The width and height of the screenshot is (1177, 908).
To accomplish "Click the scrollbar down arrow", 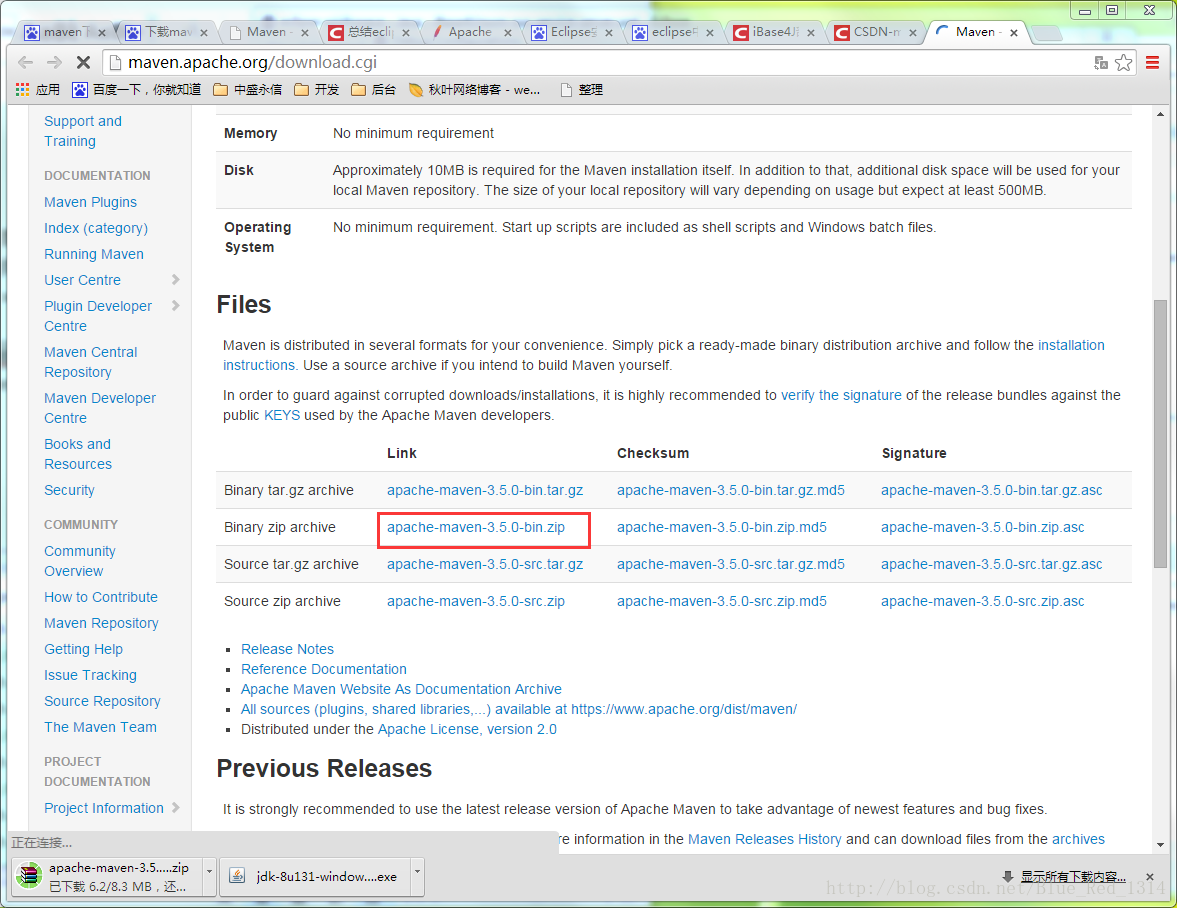I will (1160, 845).
